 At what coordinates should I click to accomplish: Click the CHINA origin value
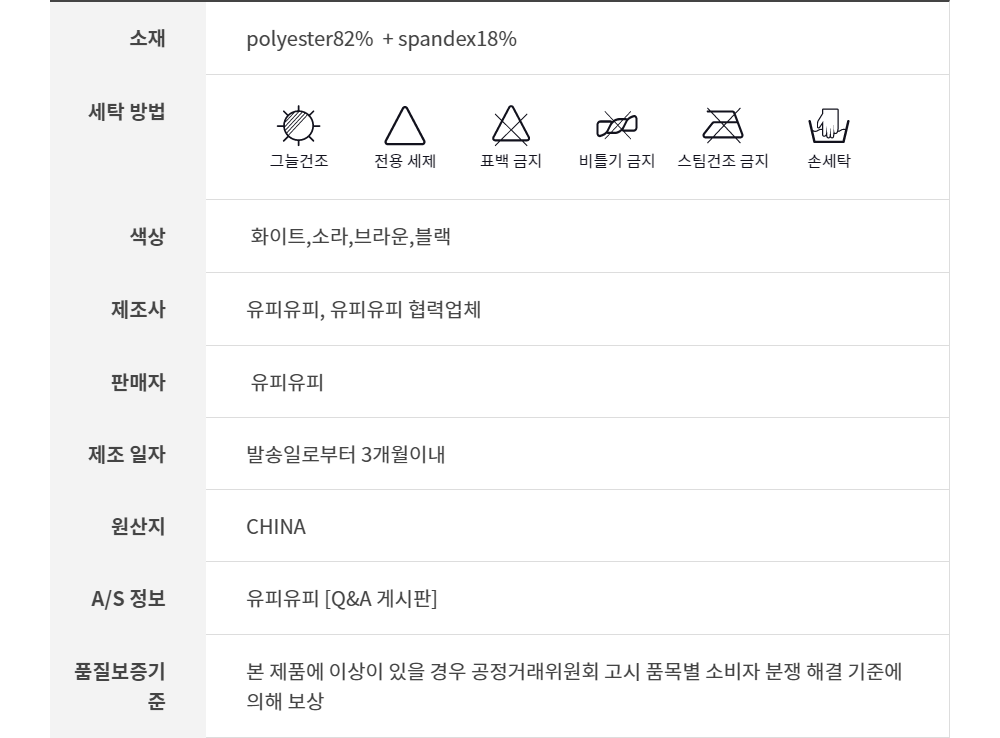[x=276, y=526]
